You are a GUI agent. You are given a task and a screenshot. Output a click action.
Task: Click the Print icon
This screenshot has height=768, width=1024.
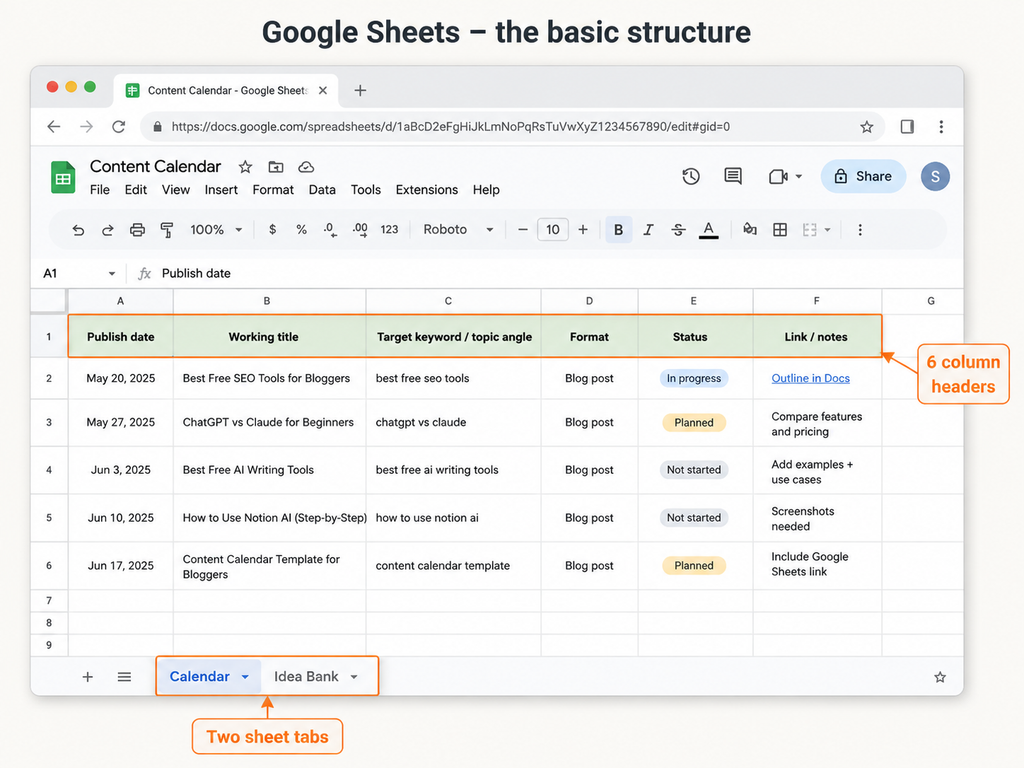(137, 230)
